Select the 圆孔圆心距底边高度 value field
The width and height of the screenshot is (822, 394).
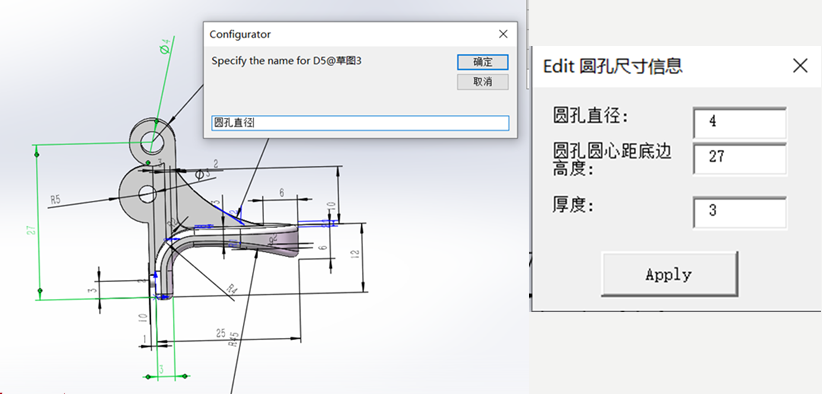point(740,157)
